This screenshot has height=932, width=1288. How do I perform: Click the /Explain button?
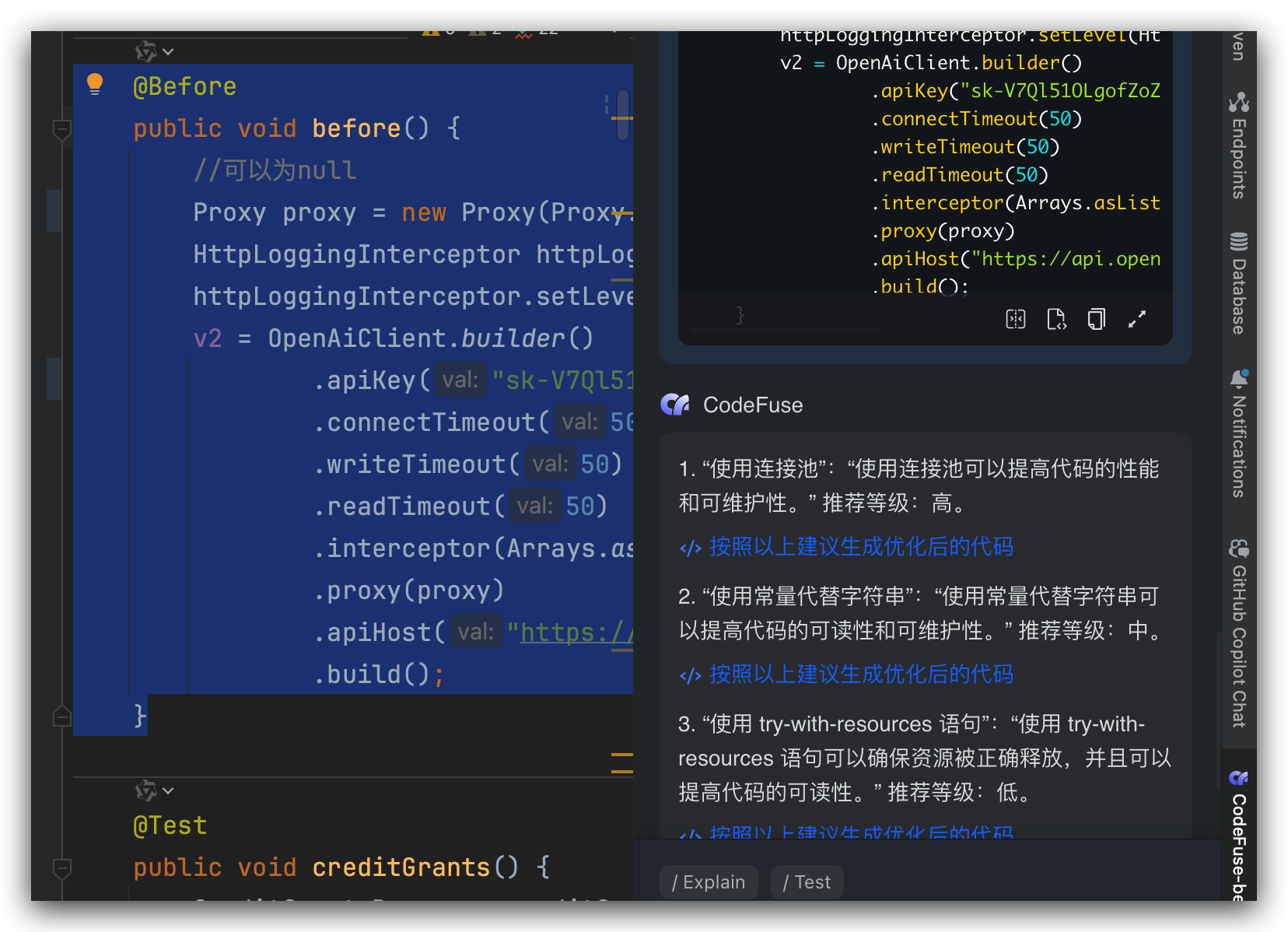[707, 881]
